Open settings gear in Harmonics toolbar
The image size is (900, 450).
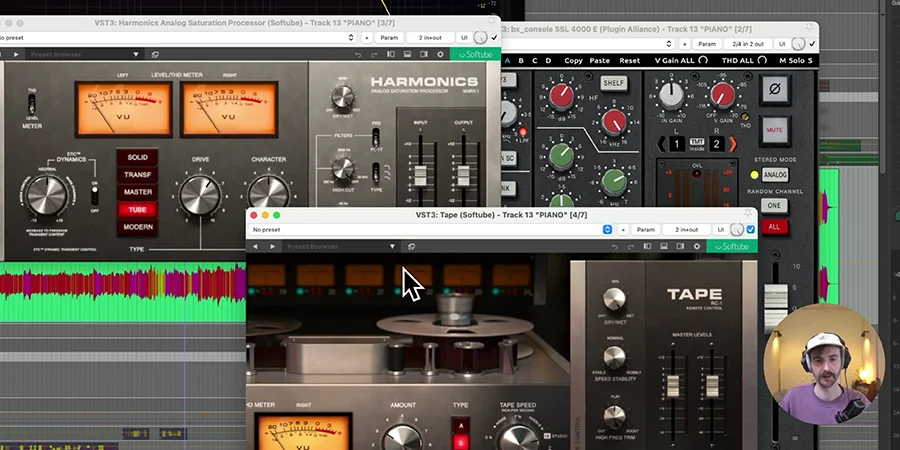click(440, 55)
